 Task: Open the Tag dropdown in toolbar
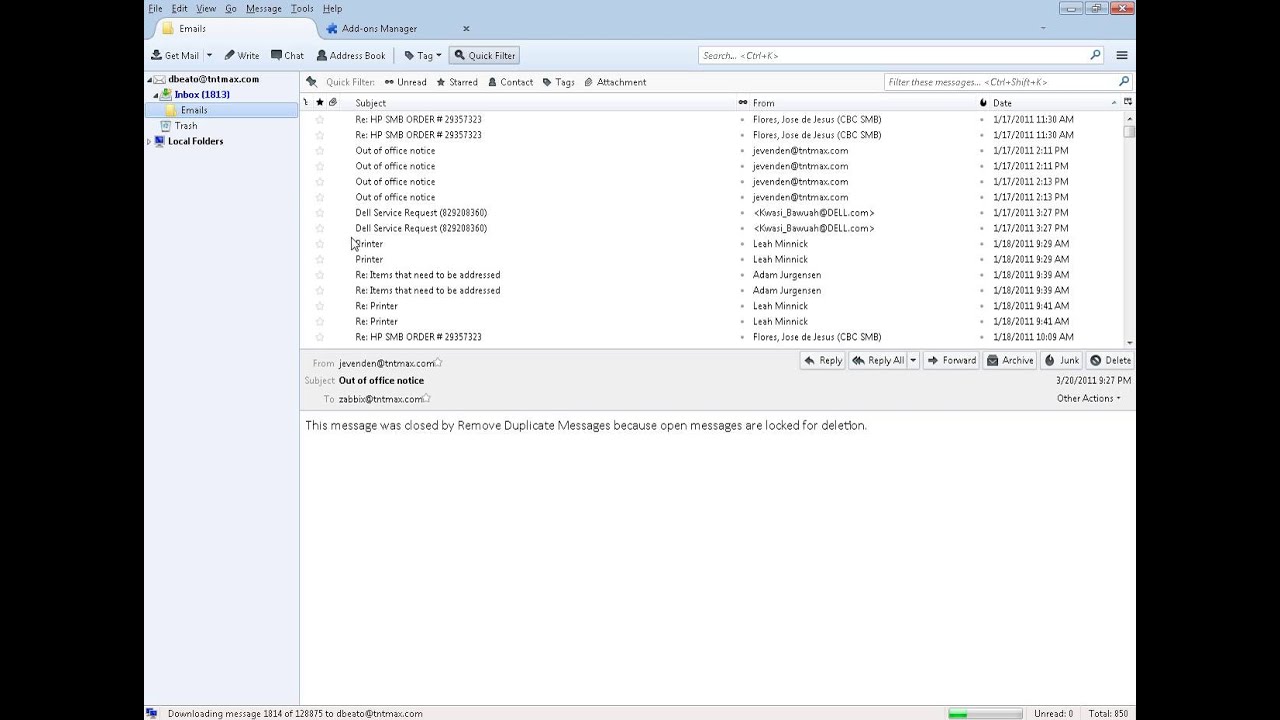click(423, 56)
